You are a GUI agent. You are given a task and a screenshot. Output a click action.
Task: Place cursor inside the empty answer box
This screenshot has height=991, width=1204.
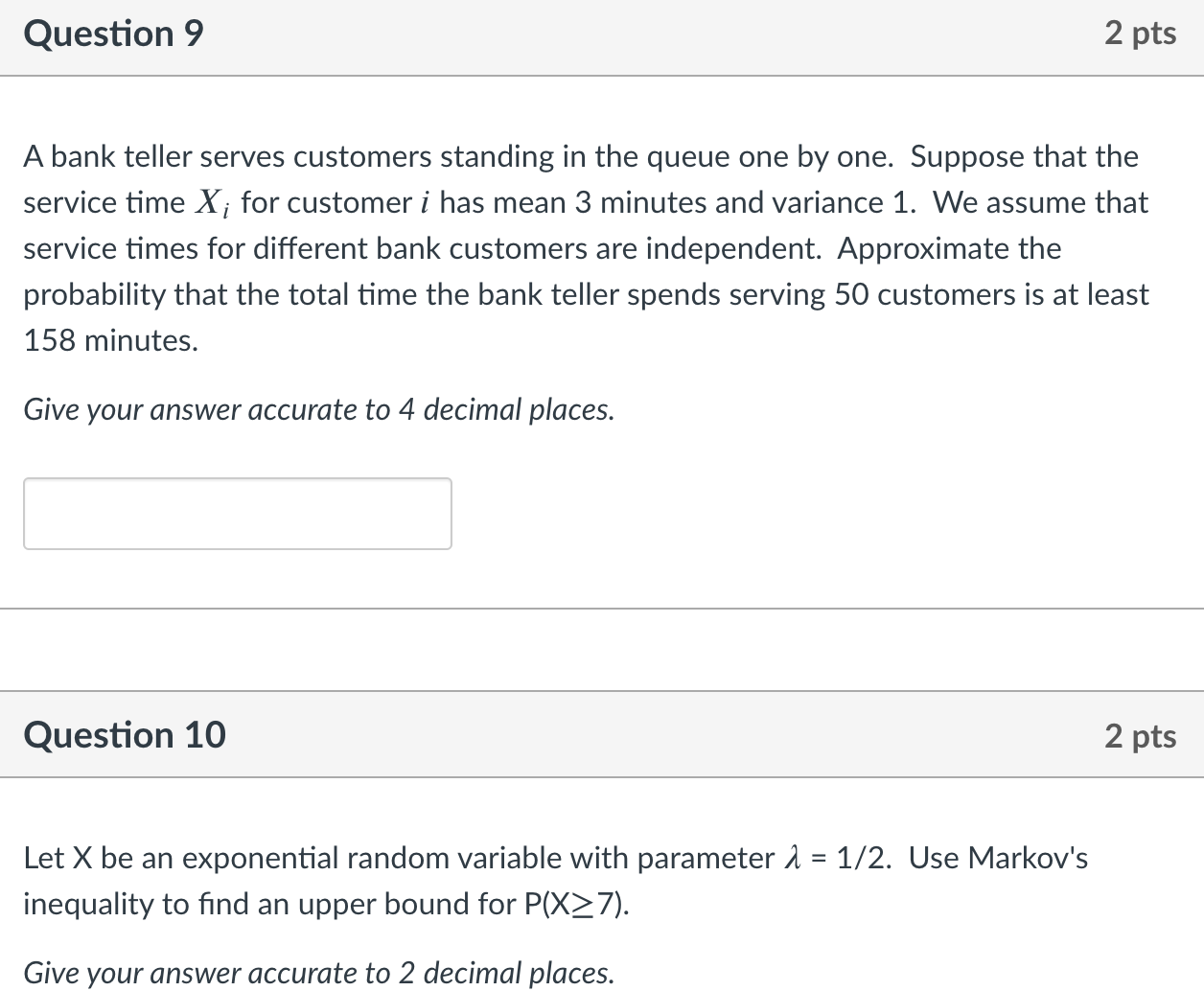point(237,514)
